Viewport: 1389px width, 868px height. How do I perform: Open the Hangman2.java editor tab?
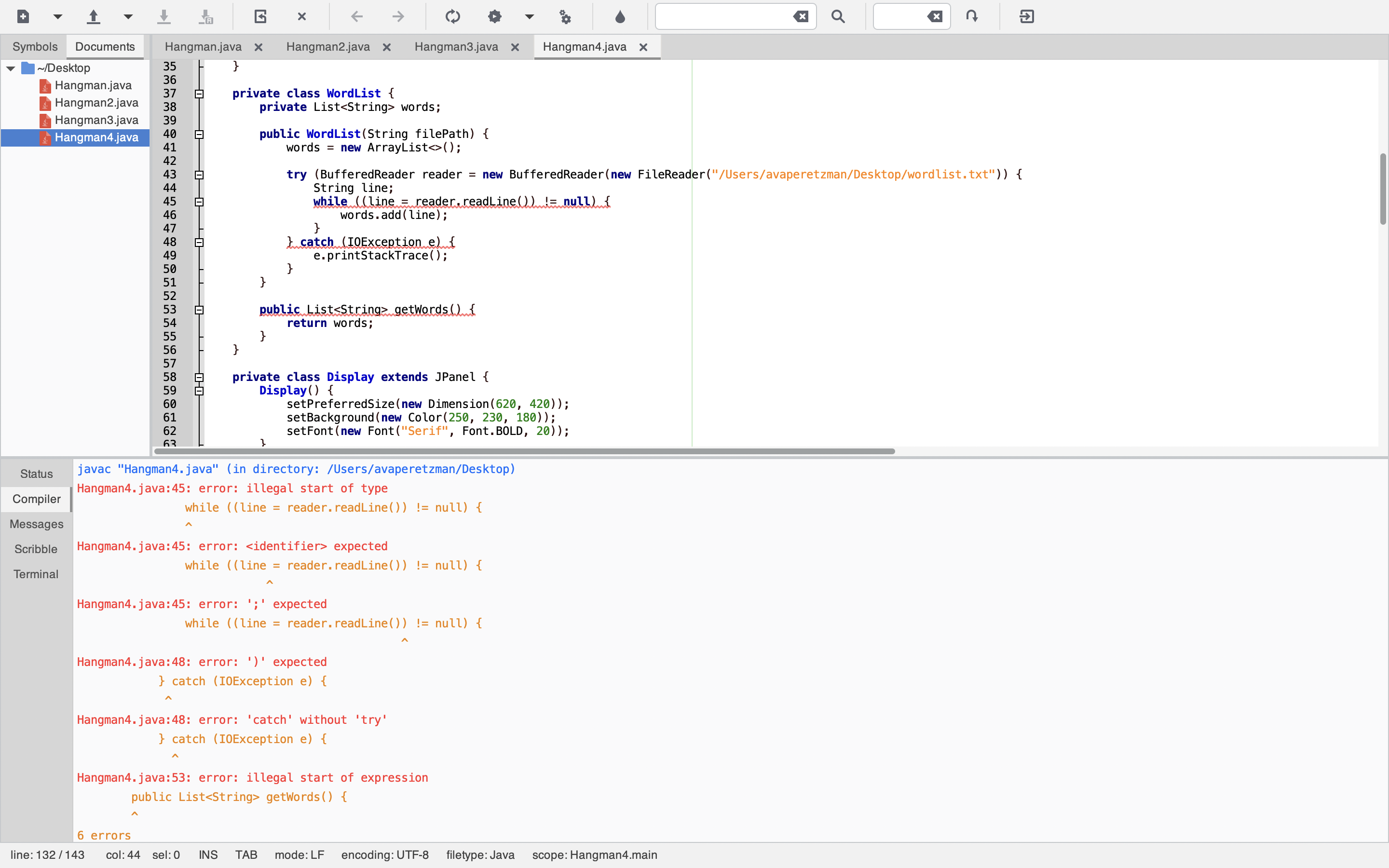click(x=328, y=46)
